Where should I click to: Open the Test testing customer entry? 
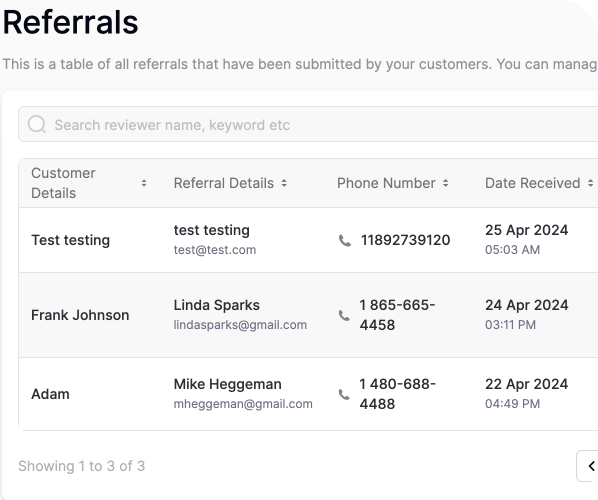click(71, 240)
